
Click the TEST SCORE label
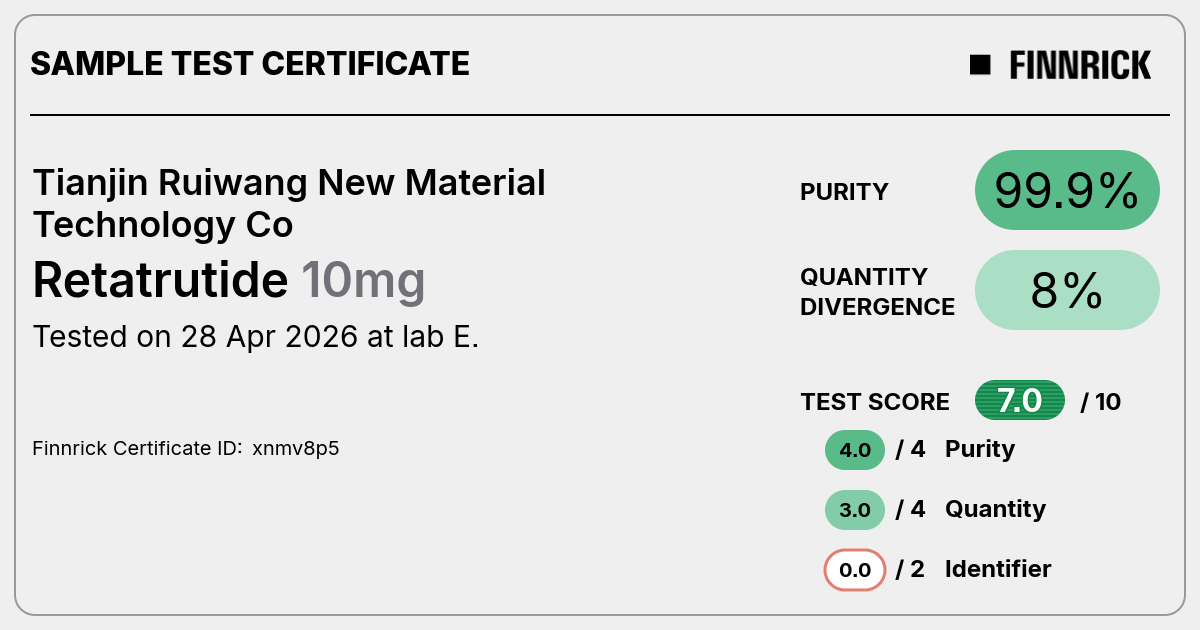click(875, 402)
